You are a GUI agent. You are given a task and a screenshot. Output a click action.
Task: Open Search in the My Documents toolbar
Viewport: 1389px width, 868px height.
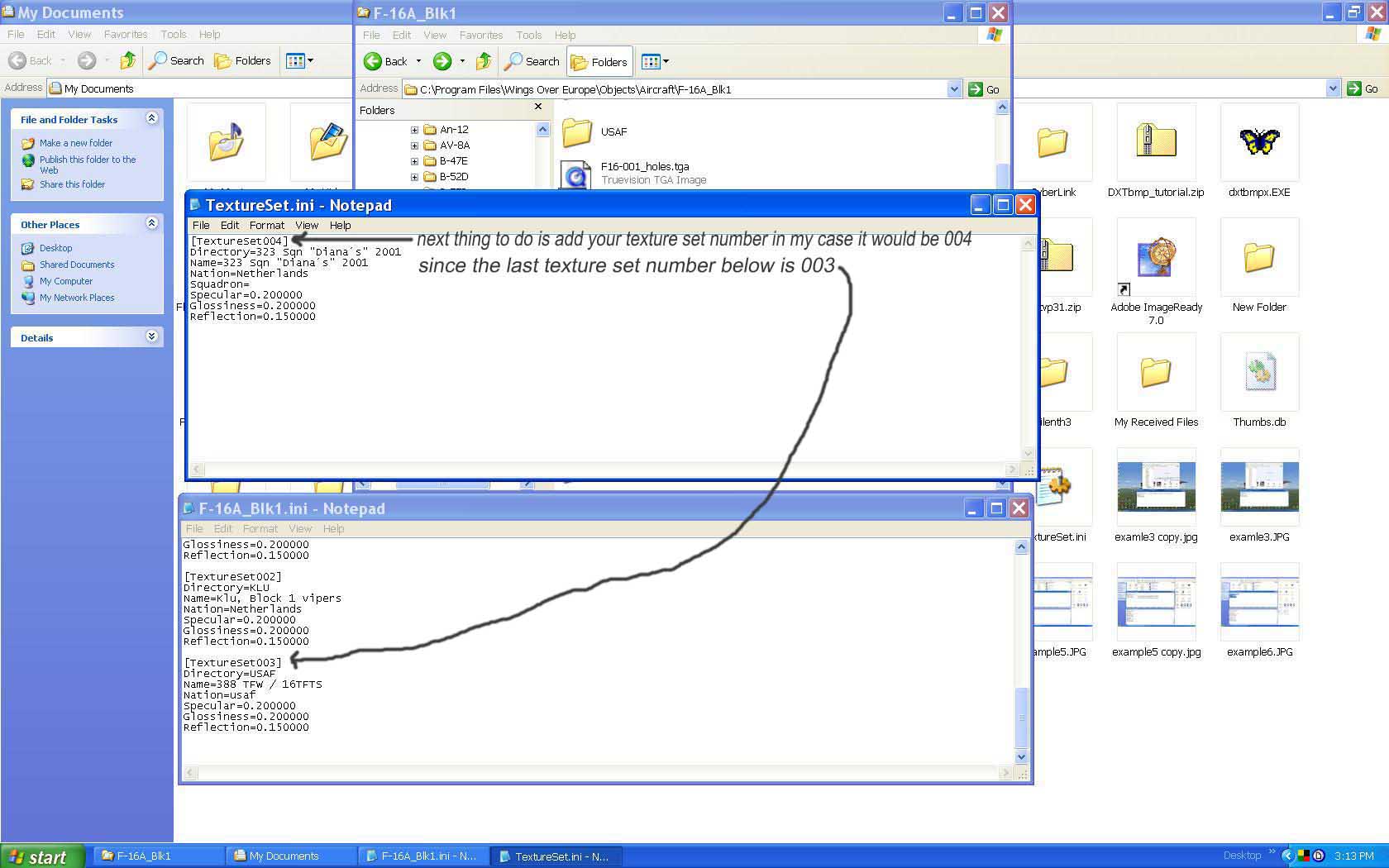[176, 60]
